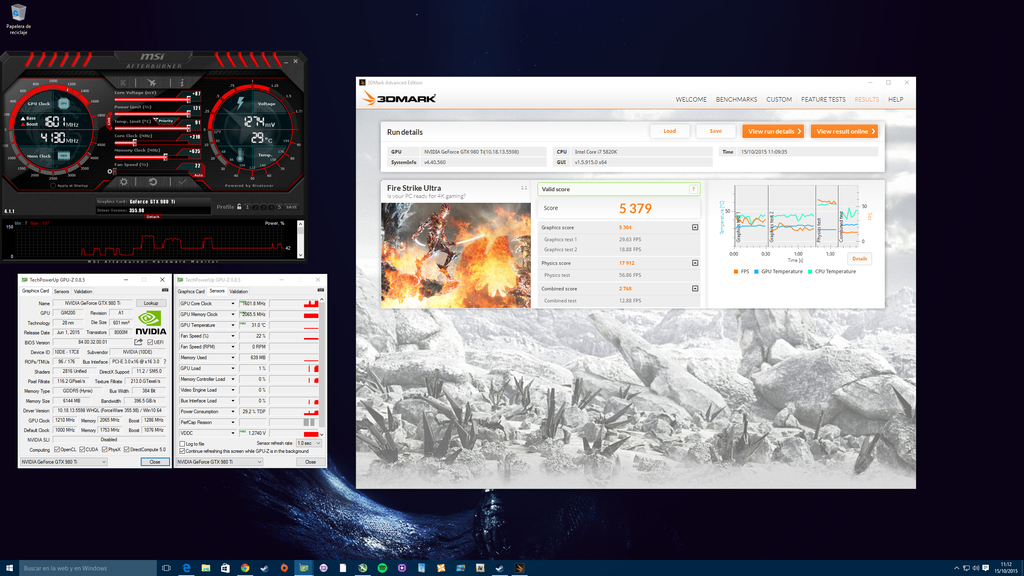Open MSI Afterburner Kombustor (K) button
The width and height of the screenshot is (1024, 576).
(x=123, y=83)
